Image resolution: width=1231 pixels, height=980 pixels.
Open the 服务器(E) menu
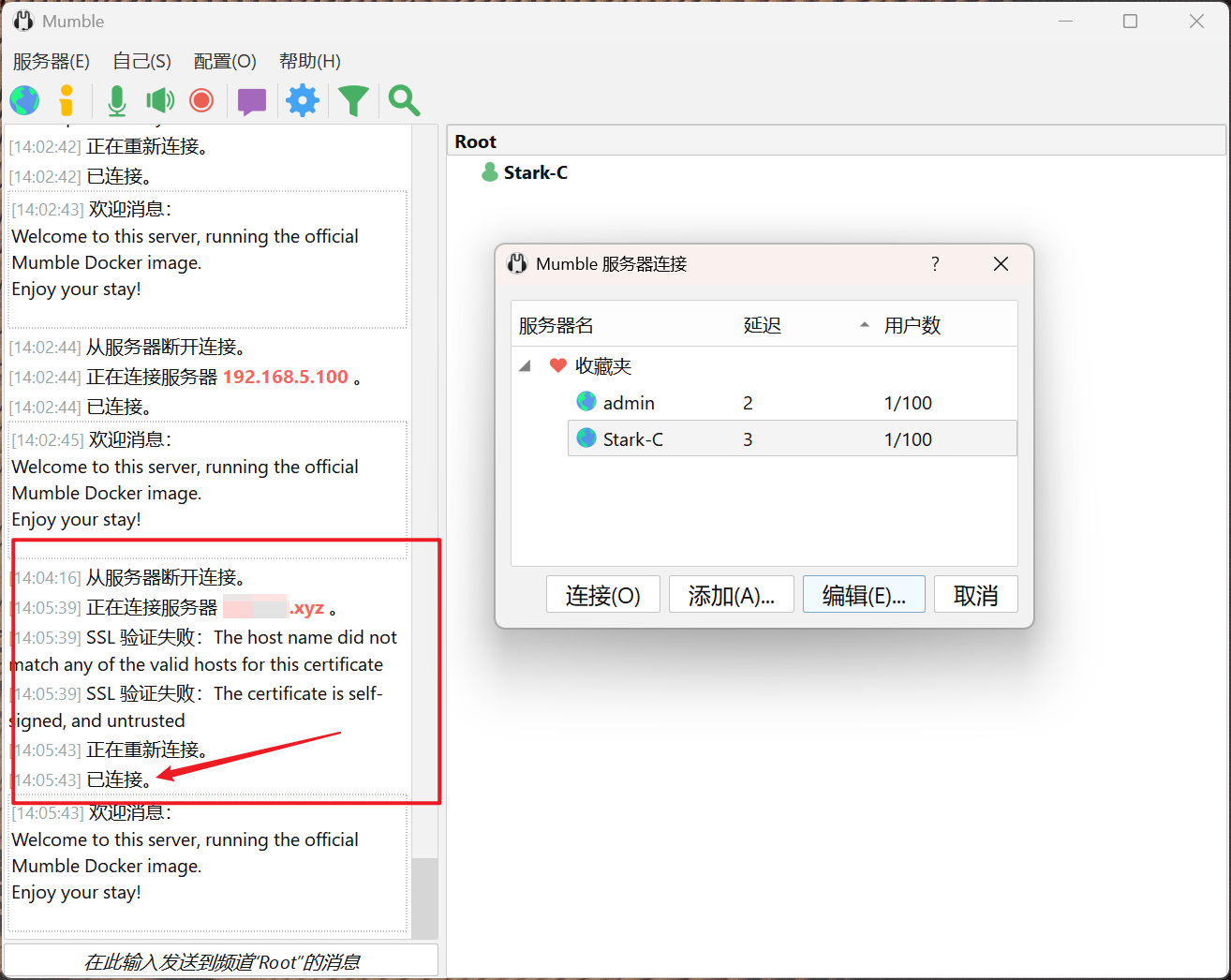(x=52, y=61)
